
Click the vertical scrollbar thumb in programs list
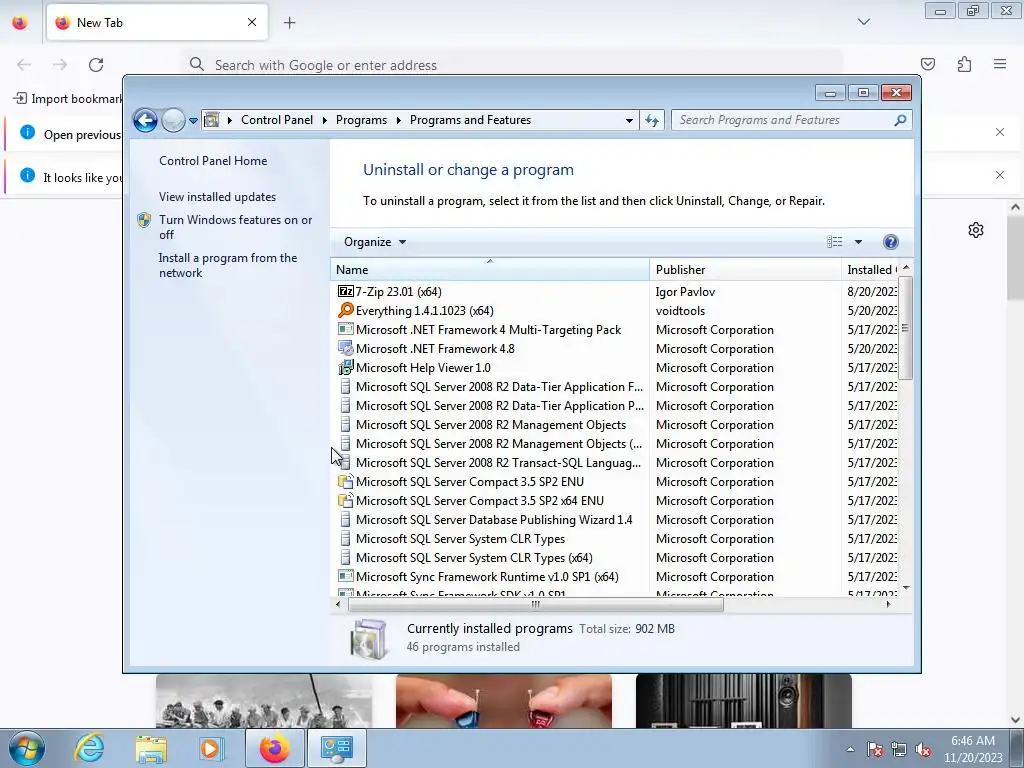pyautogui.click(x=905, y=328)
